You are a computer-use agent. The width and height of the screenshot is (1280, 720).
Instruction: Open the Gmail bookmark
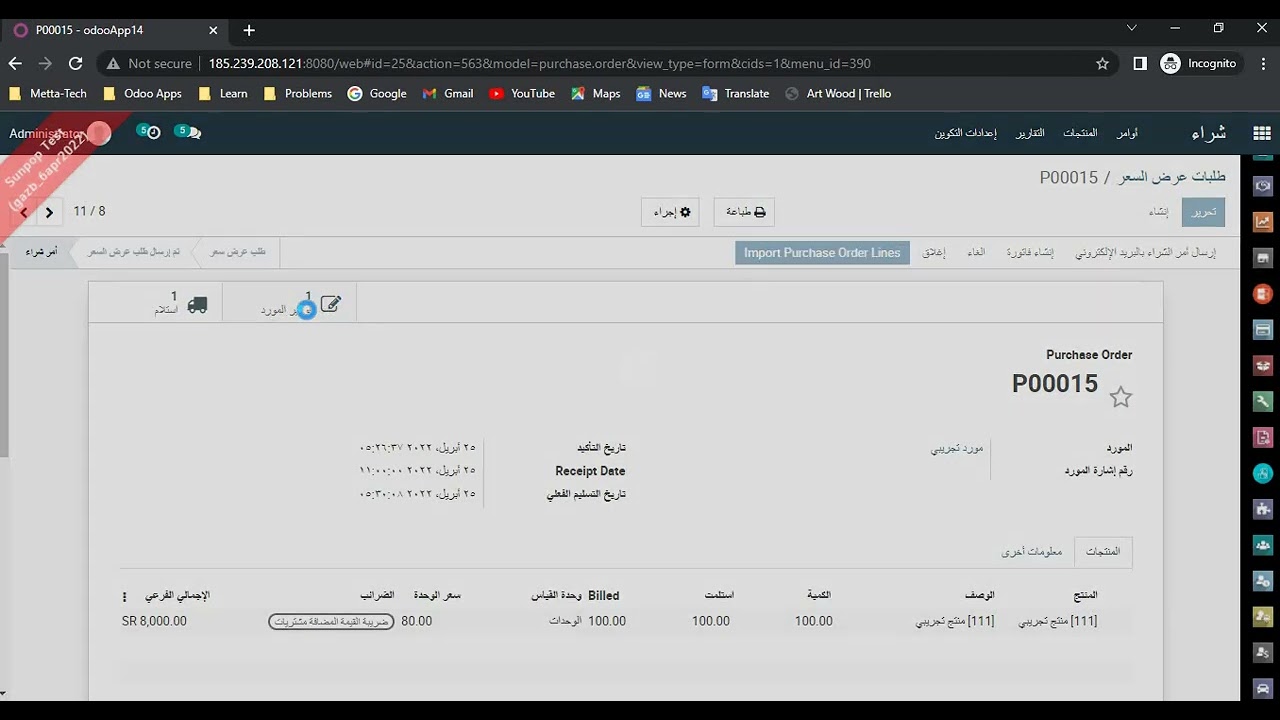pos(448,93)
